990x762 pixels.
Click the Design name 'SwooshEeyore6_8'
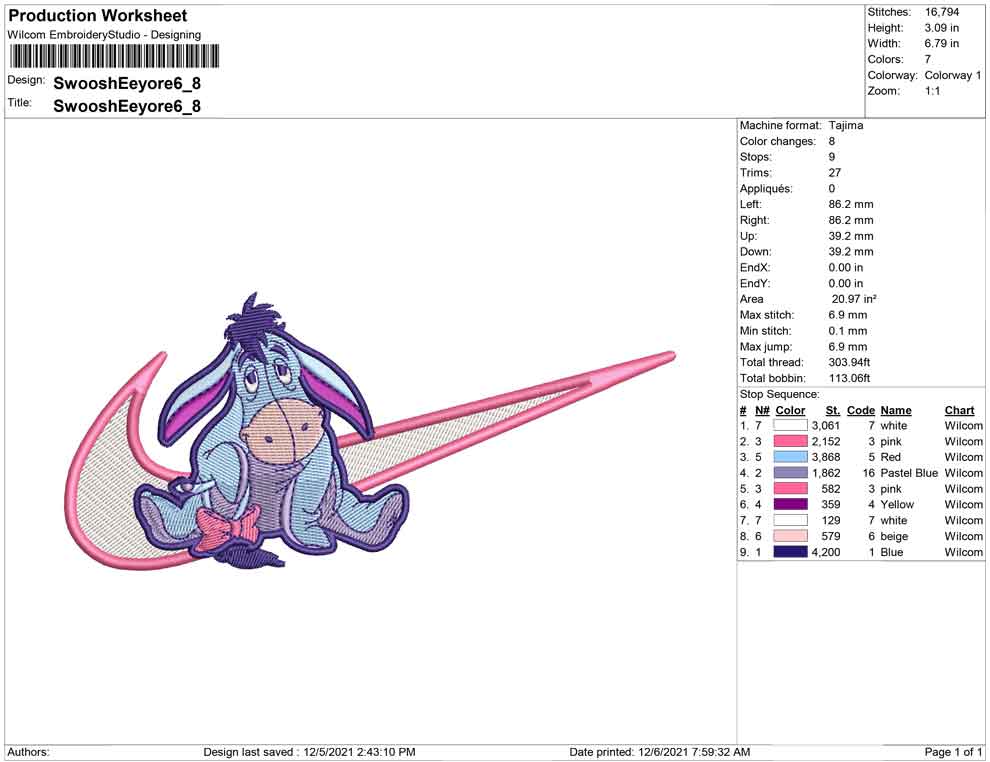tap(127, 83)
